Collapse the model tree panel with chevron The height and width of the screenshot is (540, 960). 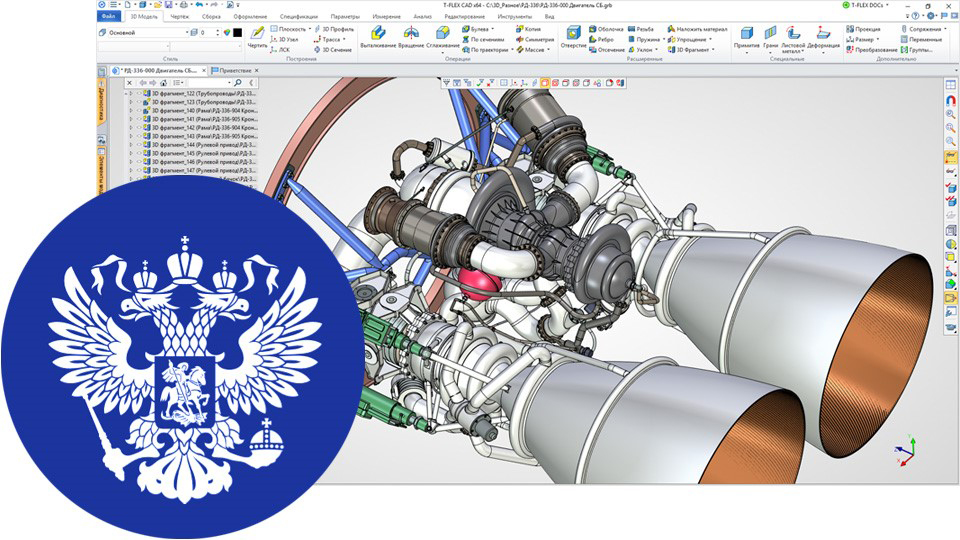coord(251,83)
